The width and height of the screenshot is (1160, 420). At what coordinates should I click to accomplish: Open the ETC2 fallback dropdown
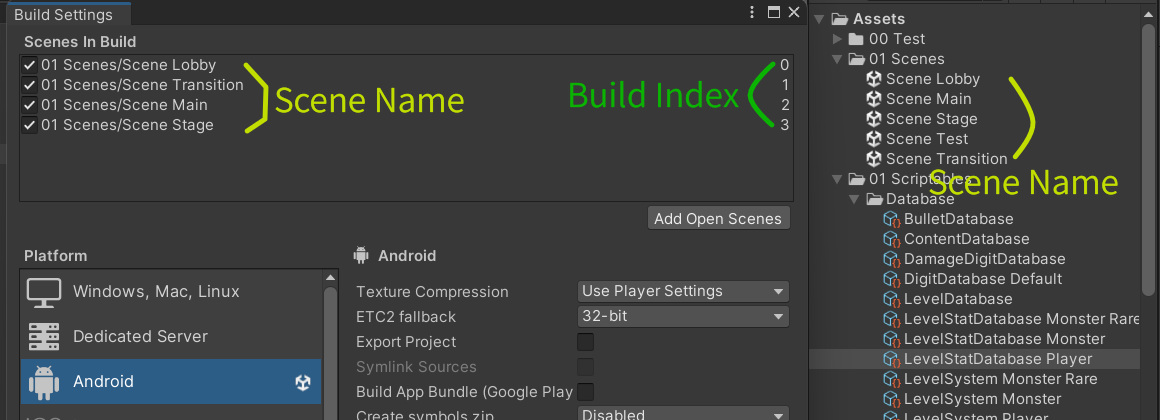pyautogui.click(x=683, y=316)
